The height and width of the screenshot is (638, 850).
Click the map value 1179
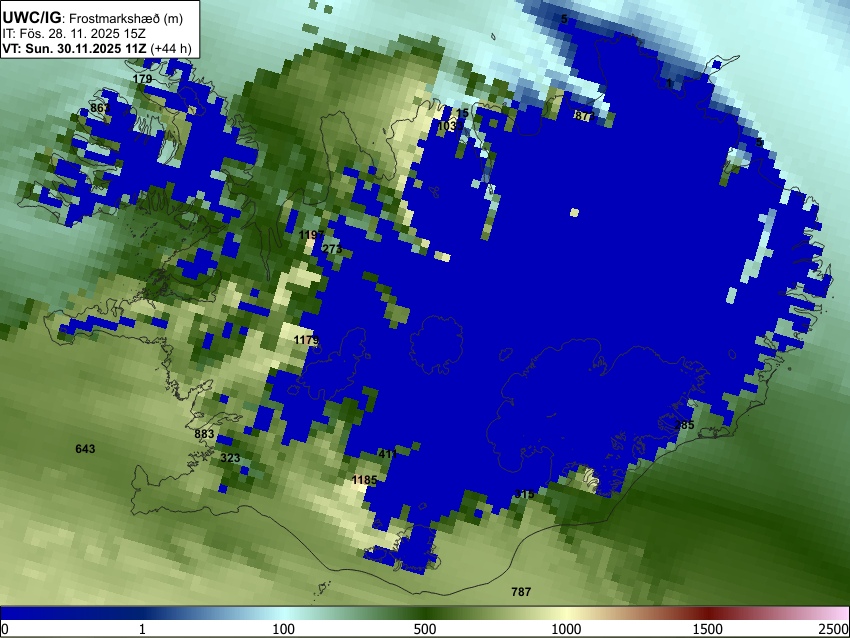(x=306, y=340)
